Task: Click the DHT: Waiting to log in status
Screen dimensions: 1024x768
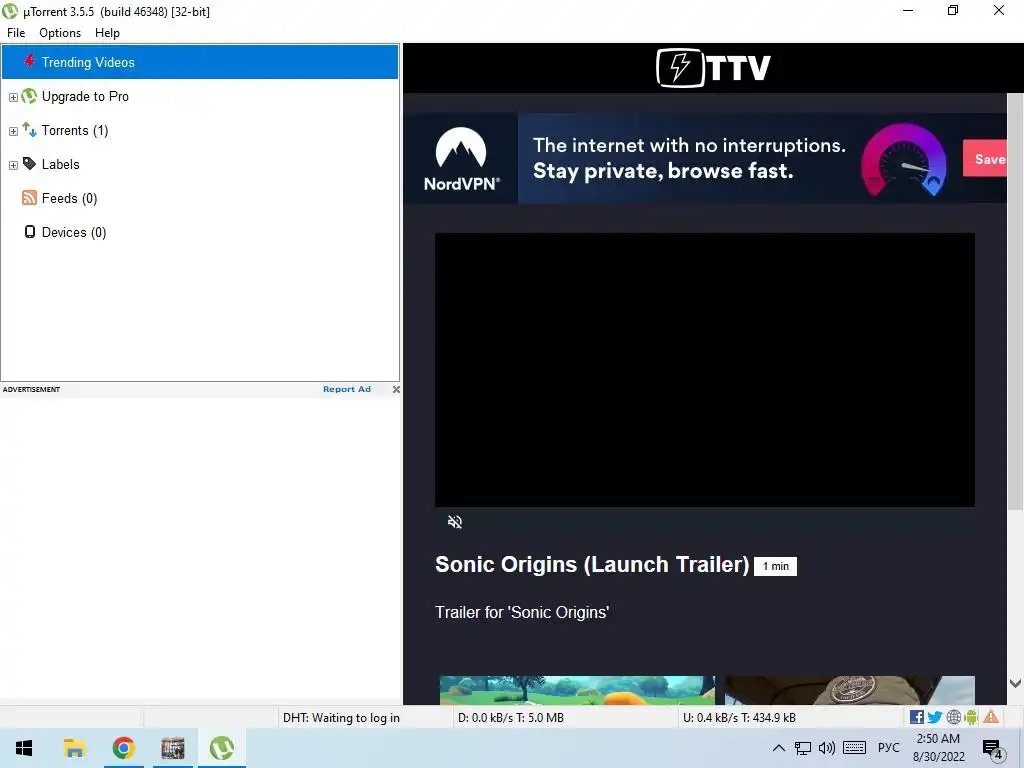Action: (x=341, y=718)
